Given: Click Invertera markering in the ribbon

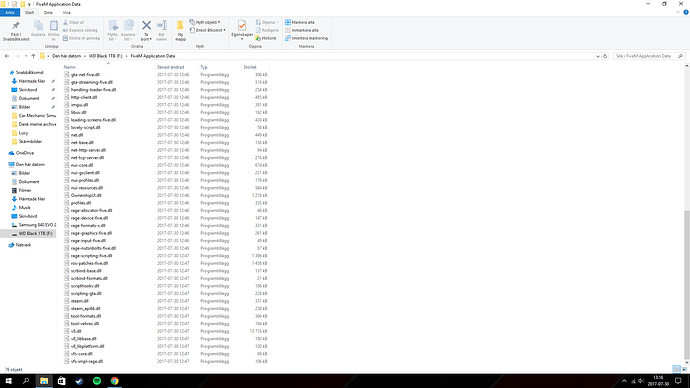Looking at the screenshot, I should pos(306,38).
